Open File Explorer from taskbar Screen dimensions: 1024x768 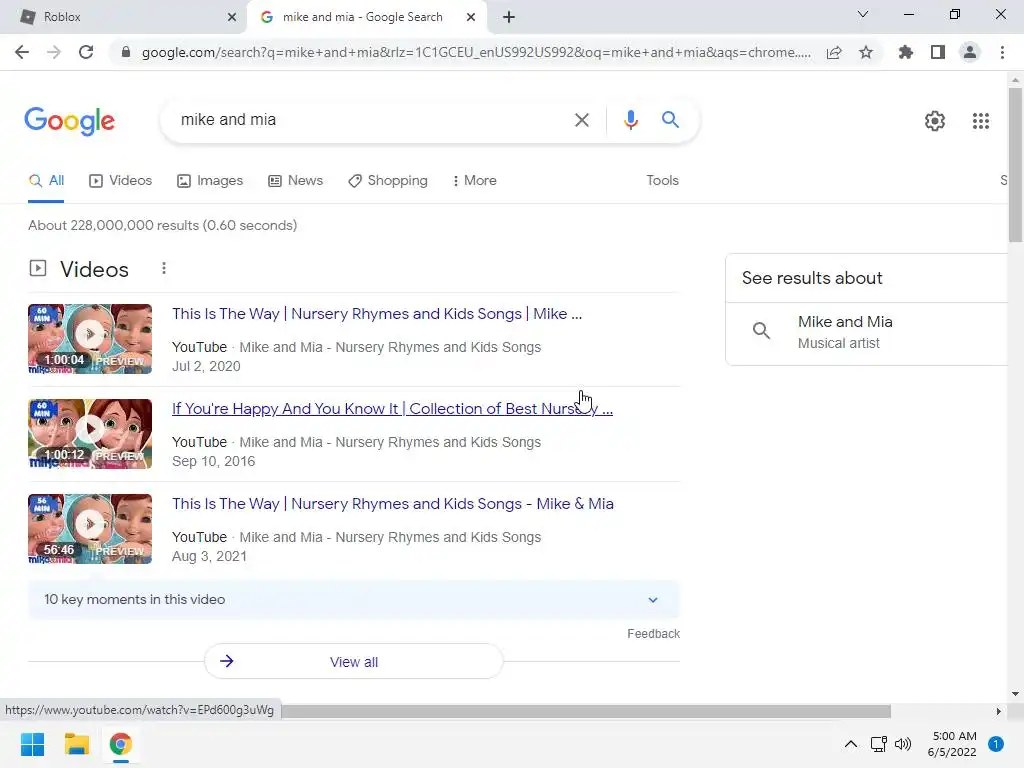pyautogui.click(x=76, y=744)
